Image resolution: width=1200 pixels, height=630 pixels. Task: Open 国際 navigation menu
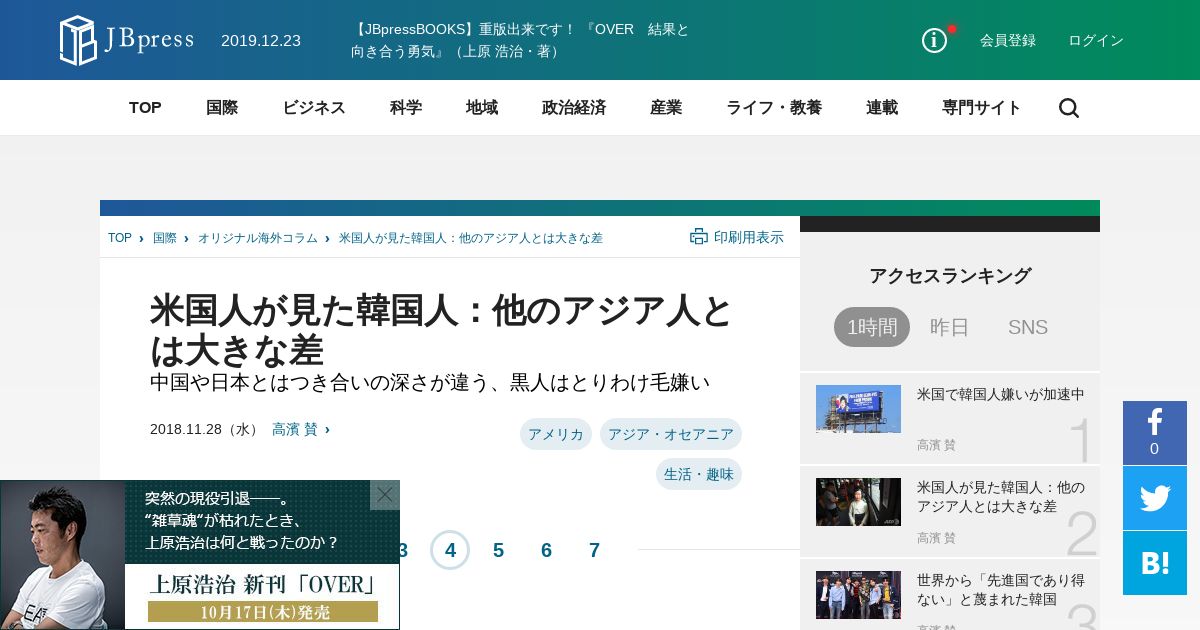[x=222, y=108]
